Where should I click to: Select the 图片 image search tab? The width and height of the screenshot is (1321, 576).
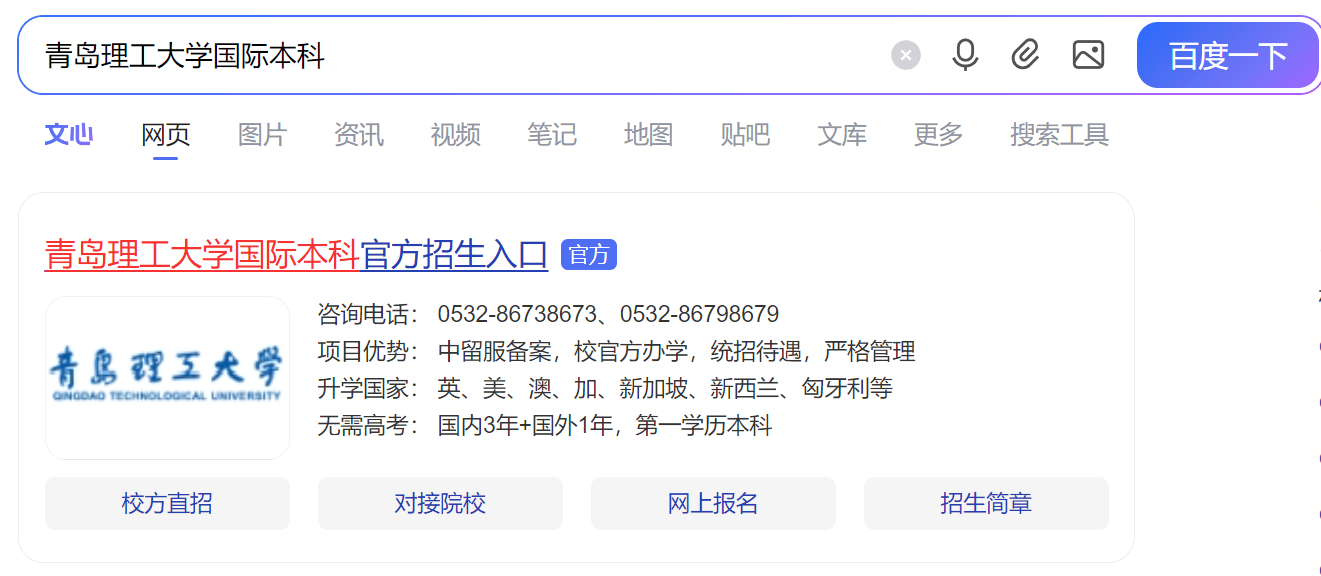(262, 134)
